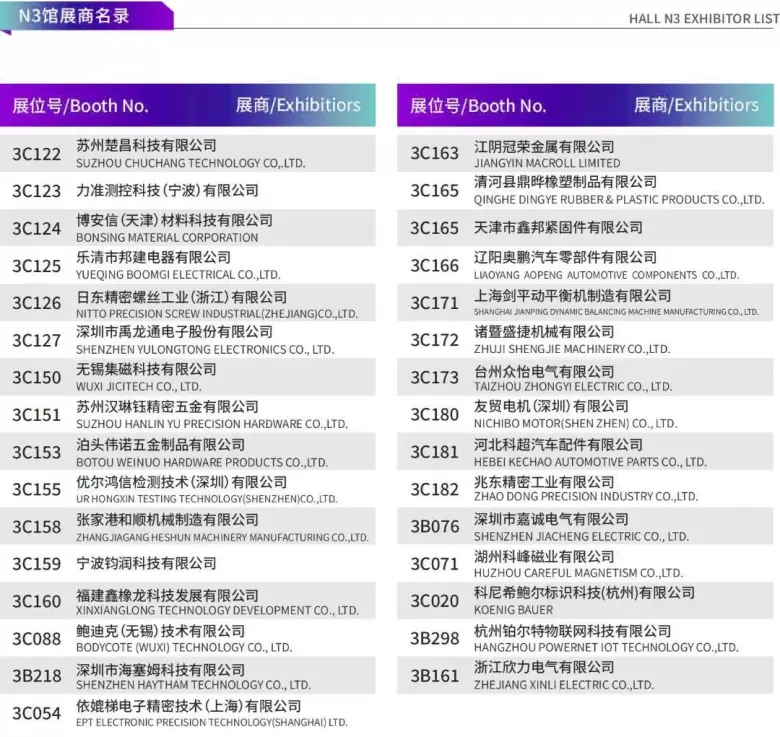Select booth number 3C158
Screen dimensions: 780x737
[36, 527]
